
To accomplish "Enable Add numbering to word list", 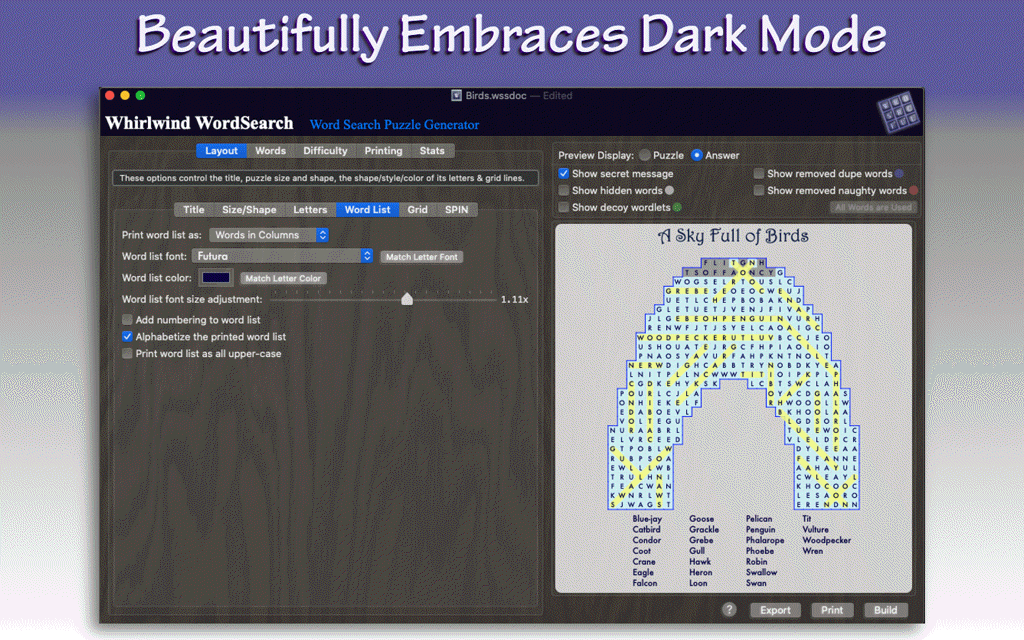I will (x=127, y=320).
